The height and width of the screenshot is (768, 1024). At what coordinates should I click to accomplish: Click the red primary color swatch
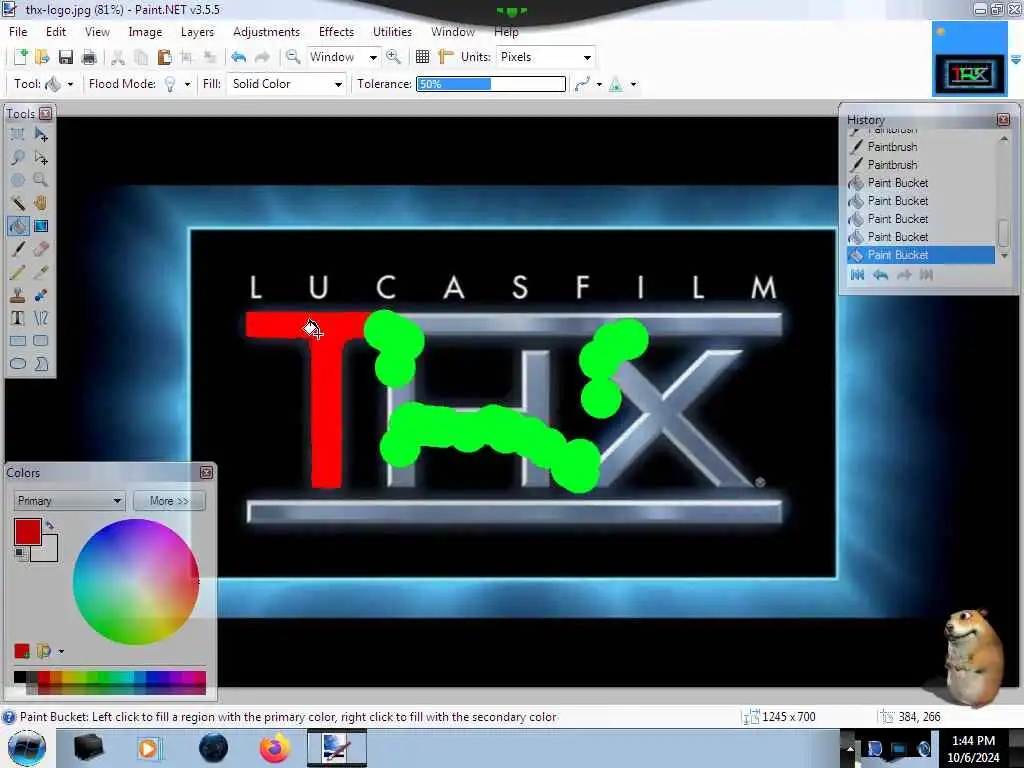(x=27, y=532)
